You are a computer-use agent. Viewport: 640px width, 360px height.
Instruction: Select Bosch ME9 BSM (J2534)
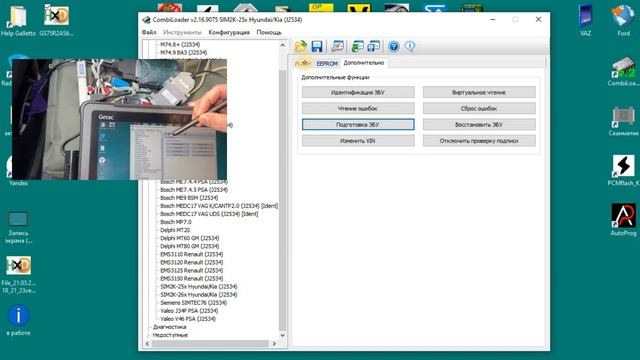(189, 198)
